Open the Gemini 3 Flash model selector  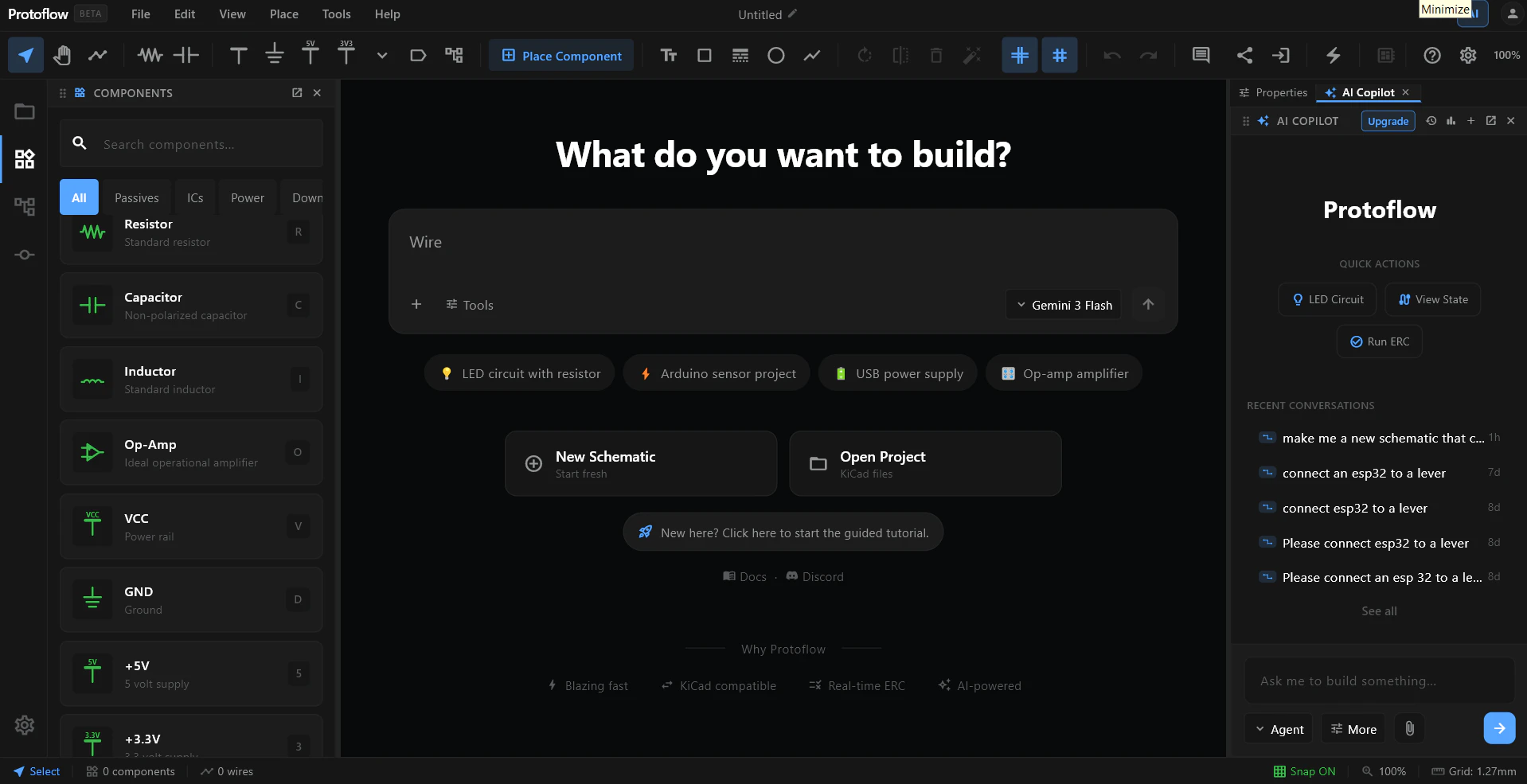click(x=1064, y=304)
